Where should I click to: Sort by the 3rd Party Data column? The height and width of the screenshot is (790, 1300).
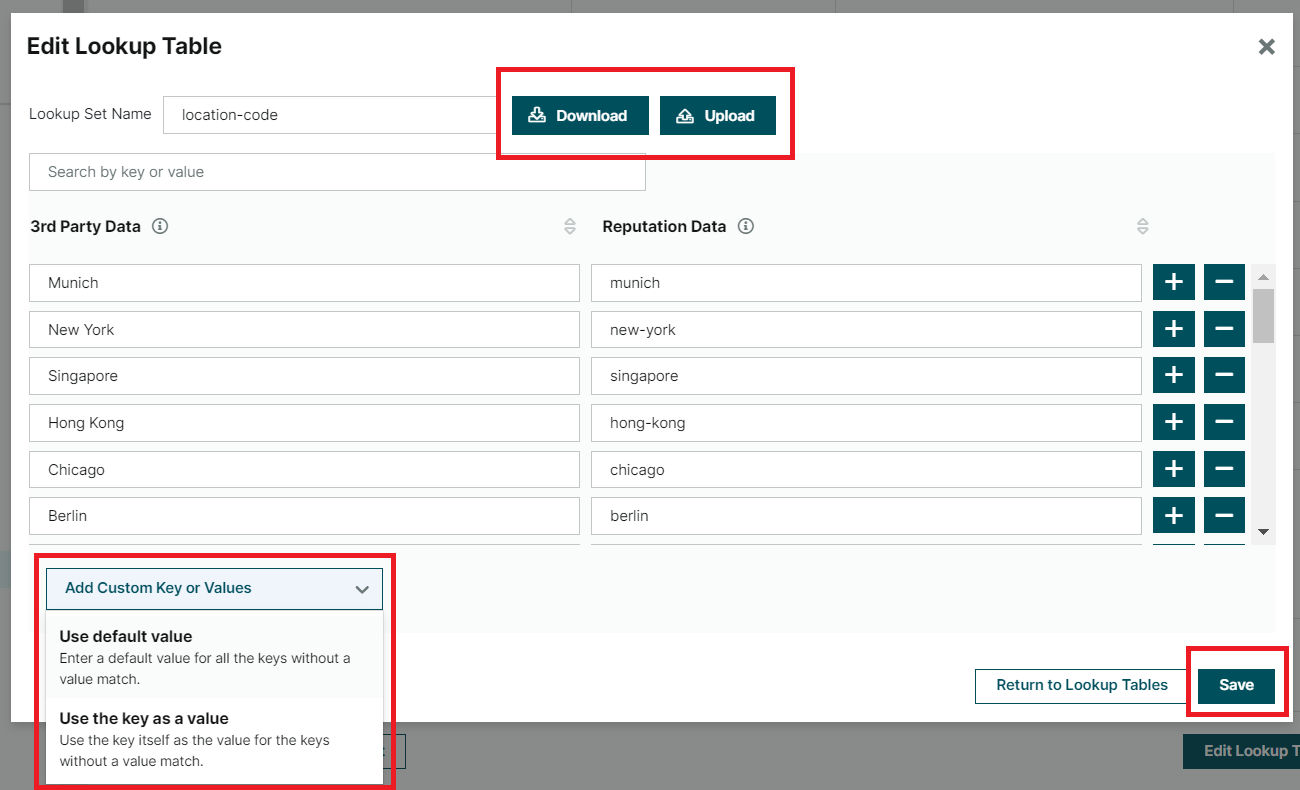(570, 226)
